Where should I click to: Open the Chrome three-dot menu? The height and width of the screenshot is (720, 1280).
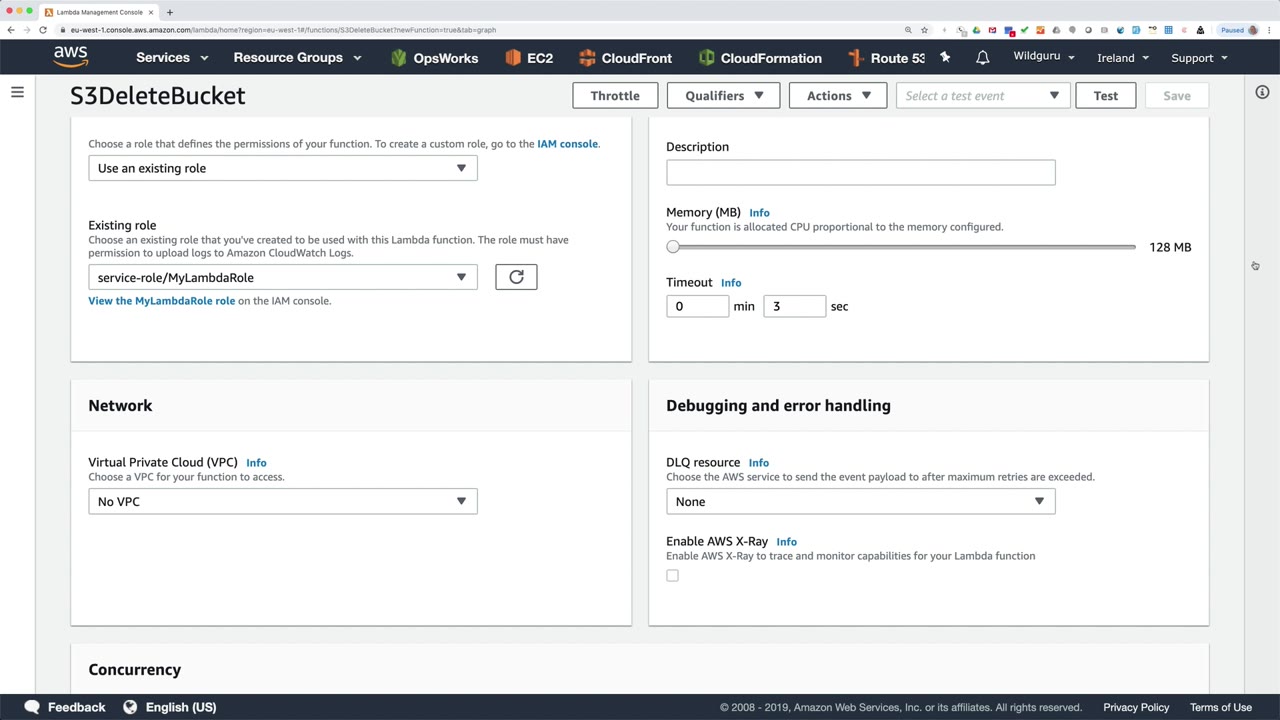1269,30
